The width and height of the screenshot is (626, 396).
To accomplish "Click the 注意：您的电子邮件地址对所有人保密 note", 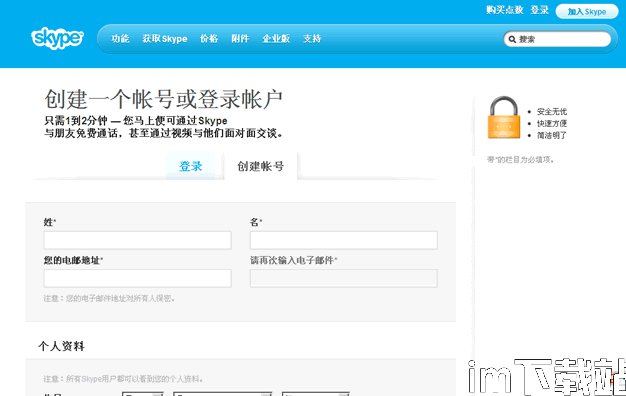I will coord(109,298).
